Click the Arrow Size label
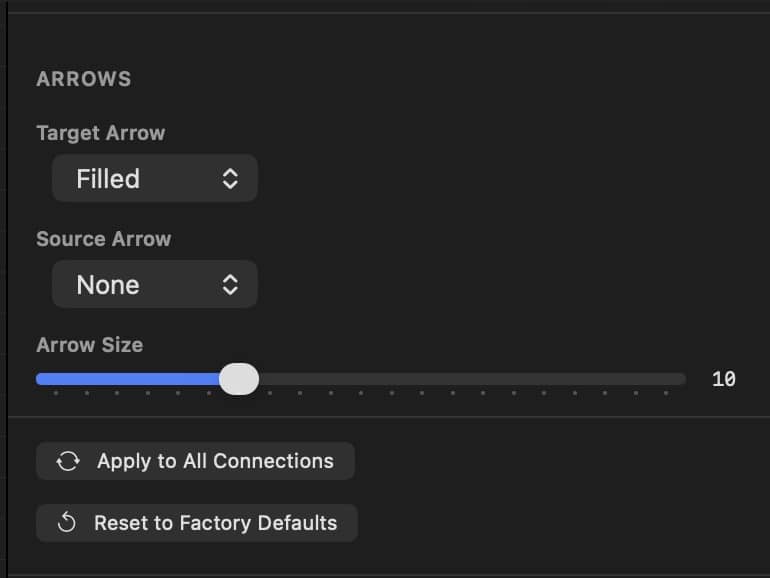The image size is (770, 578). click(x=89, y=345)
